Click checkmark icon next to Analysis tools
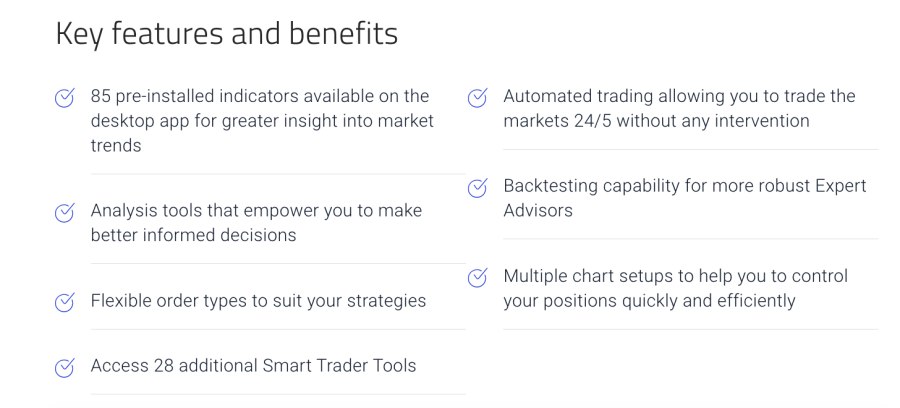Image resolution: width=900 pixels, height=408 pixels. [64, 212]
